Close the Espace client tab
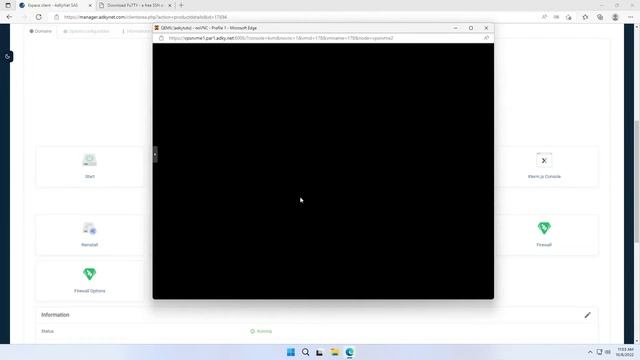Image resolution: width=640 pixels, height=360 pixels. pos(90,5)
